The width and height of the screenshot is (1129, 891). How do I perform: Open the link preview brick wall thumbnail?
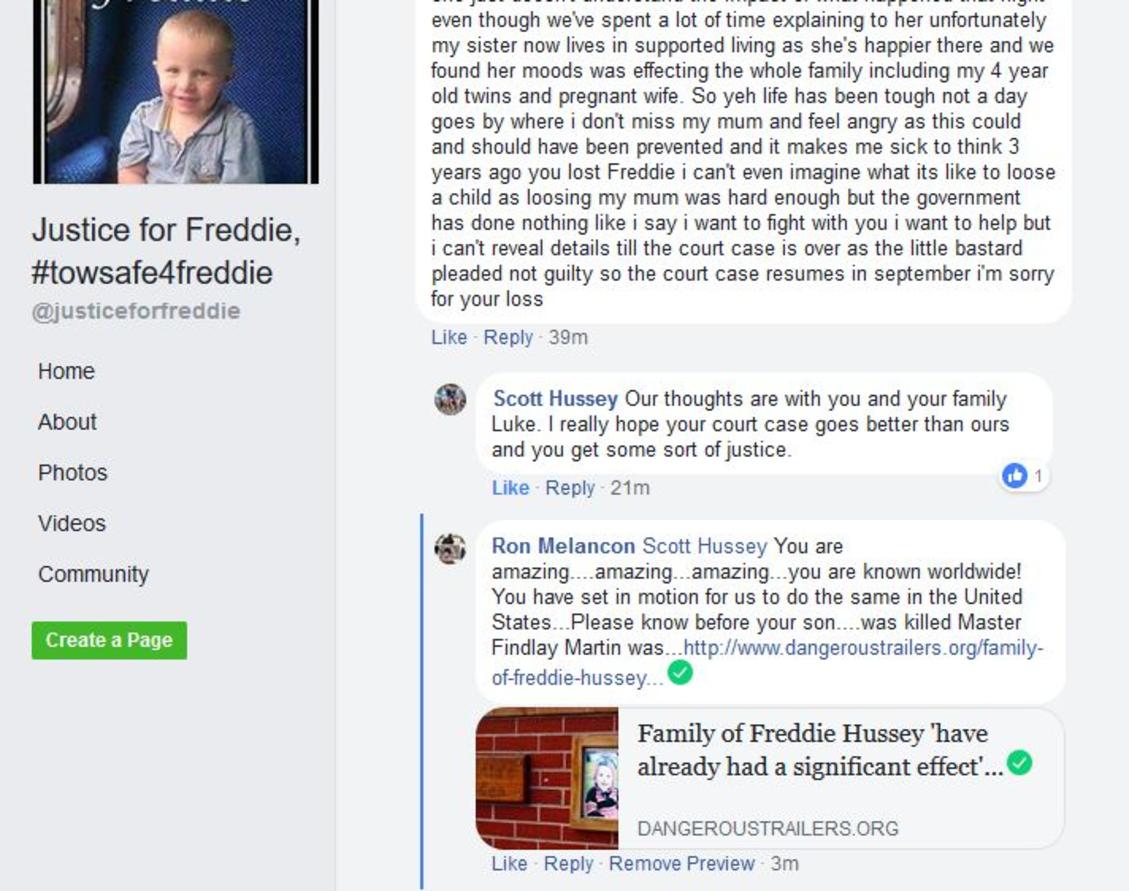point(546,778)
